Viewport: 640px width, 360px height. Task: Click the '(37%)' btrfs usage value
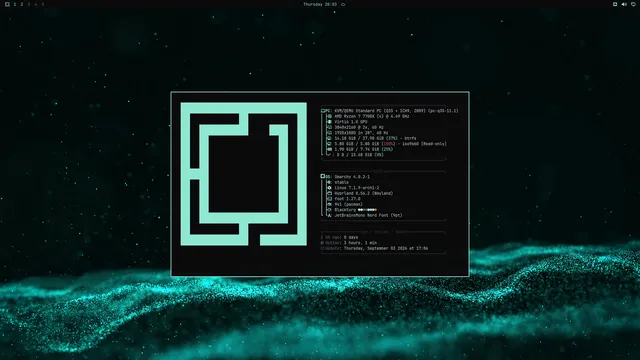391,138
